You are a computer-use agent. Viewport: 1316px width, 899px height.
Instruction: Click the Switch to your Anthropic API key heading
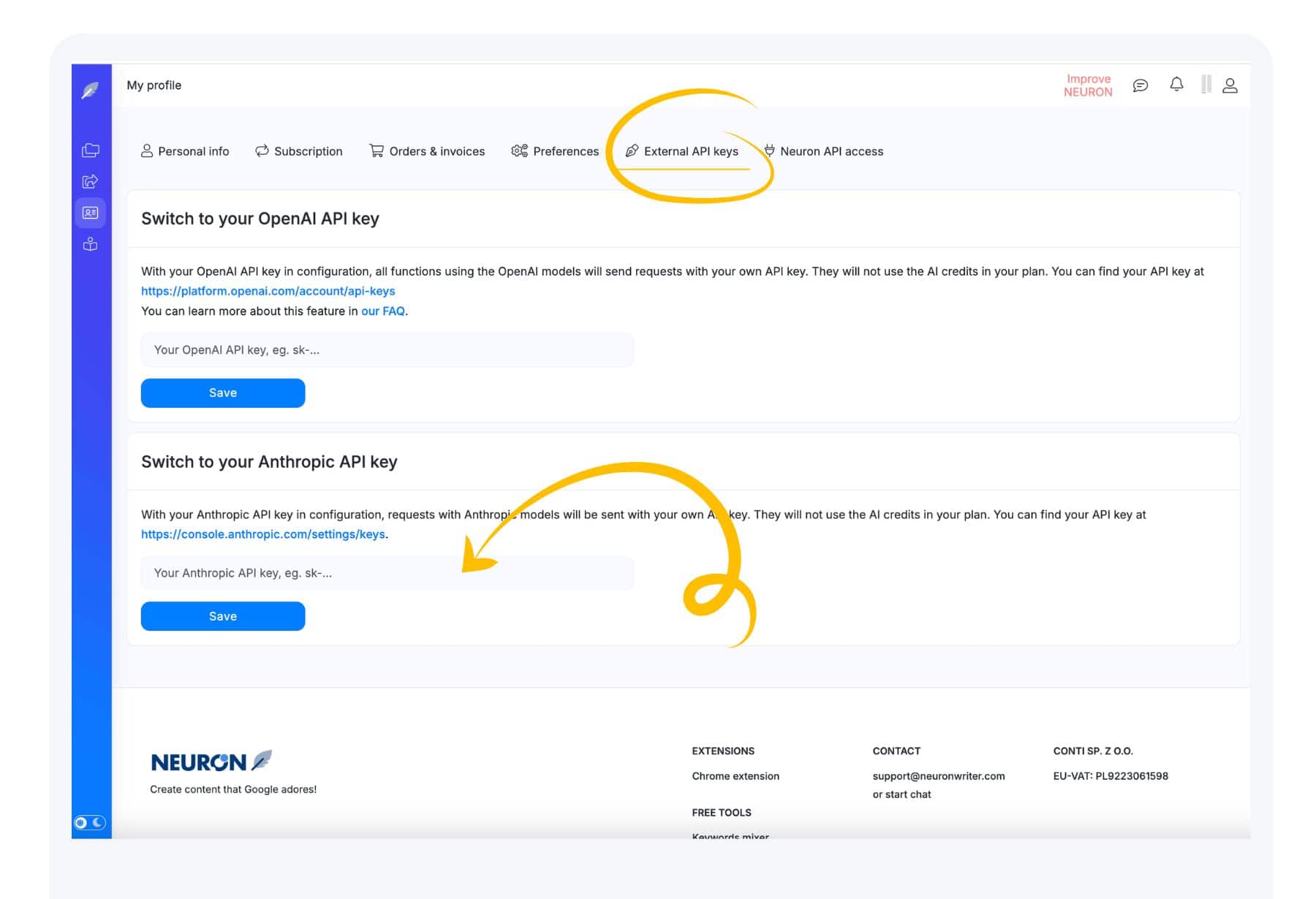pos(269,462)
